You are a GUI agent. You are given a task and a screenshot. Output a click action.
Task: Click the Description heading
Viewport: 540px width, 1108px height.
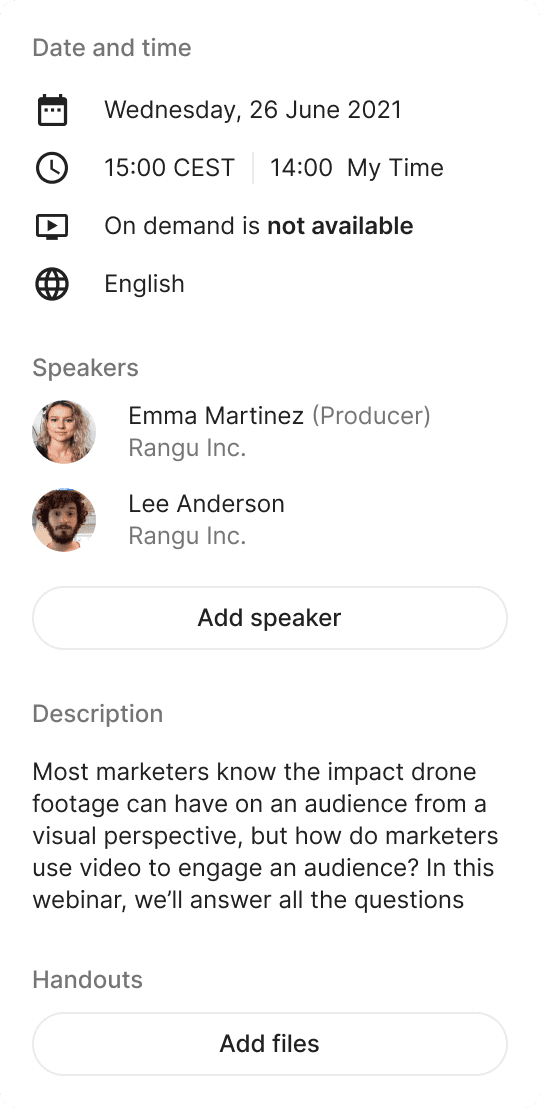(x=98, y=714)
